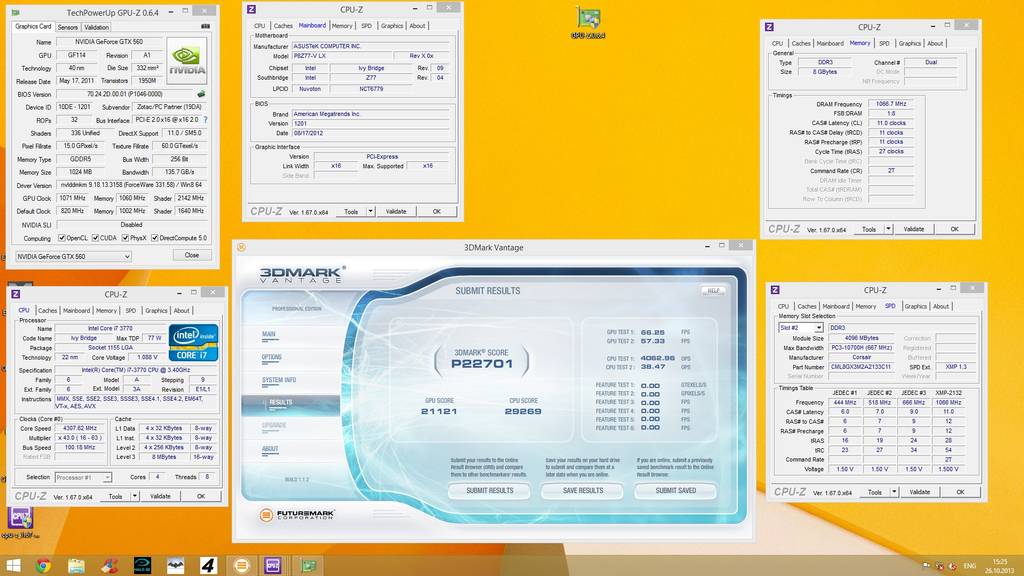Toggle the OpenCL checkbox
The image size is (1024, 576).
click(61, 238)
